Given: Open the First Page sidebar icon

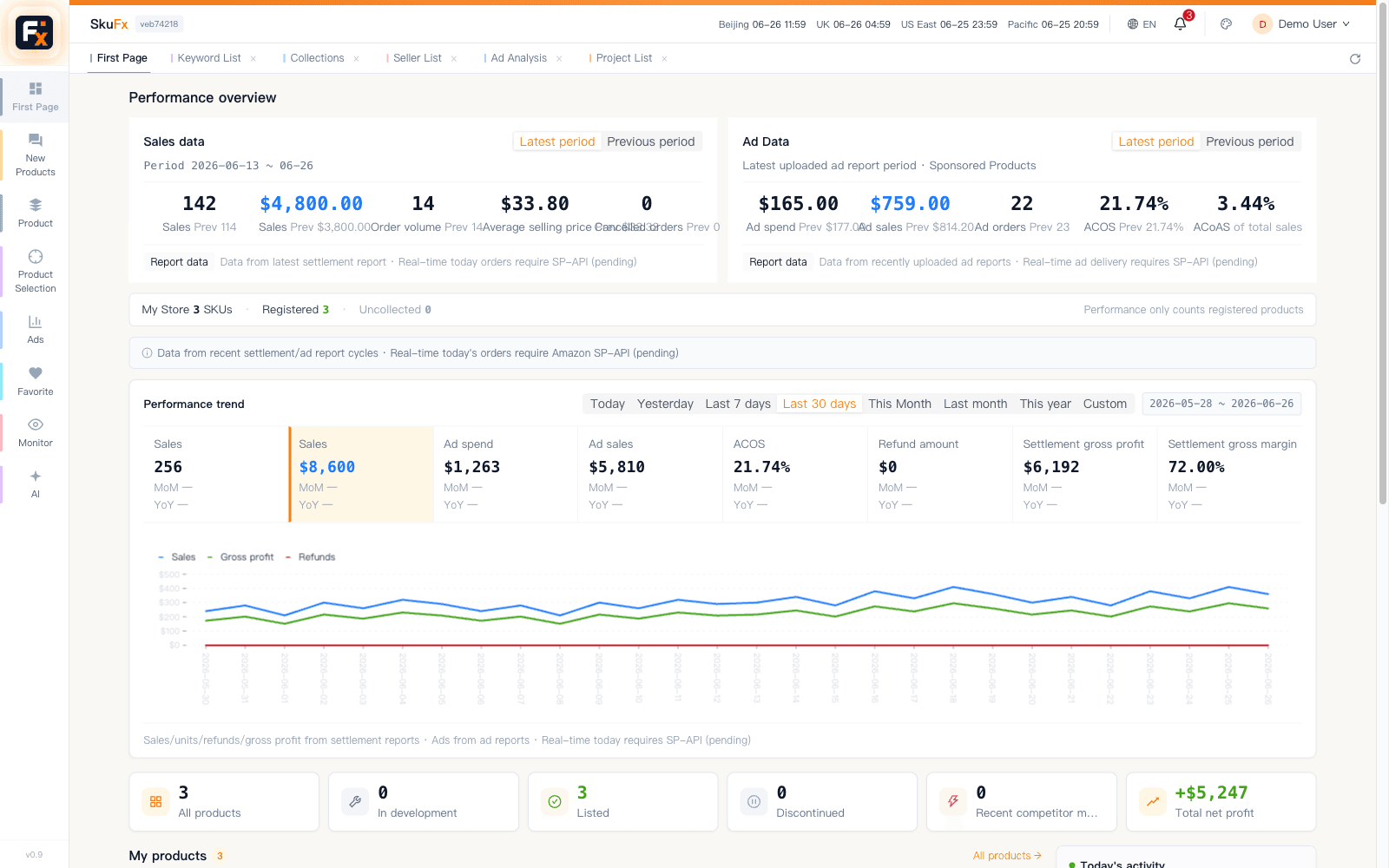Looking at the screenshot, I should (36, 96).
